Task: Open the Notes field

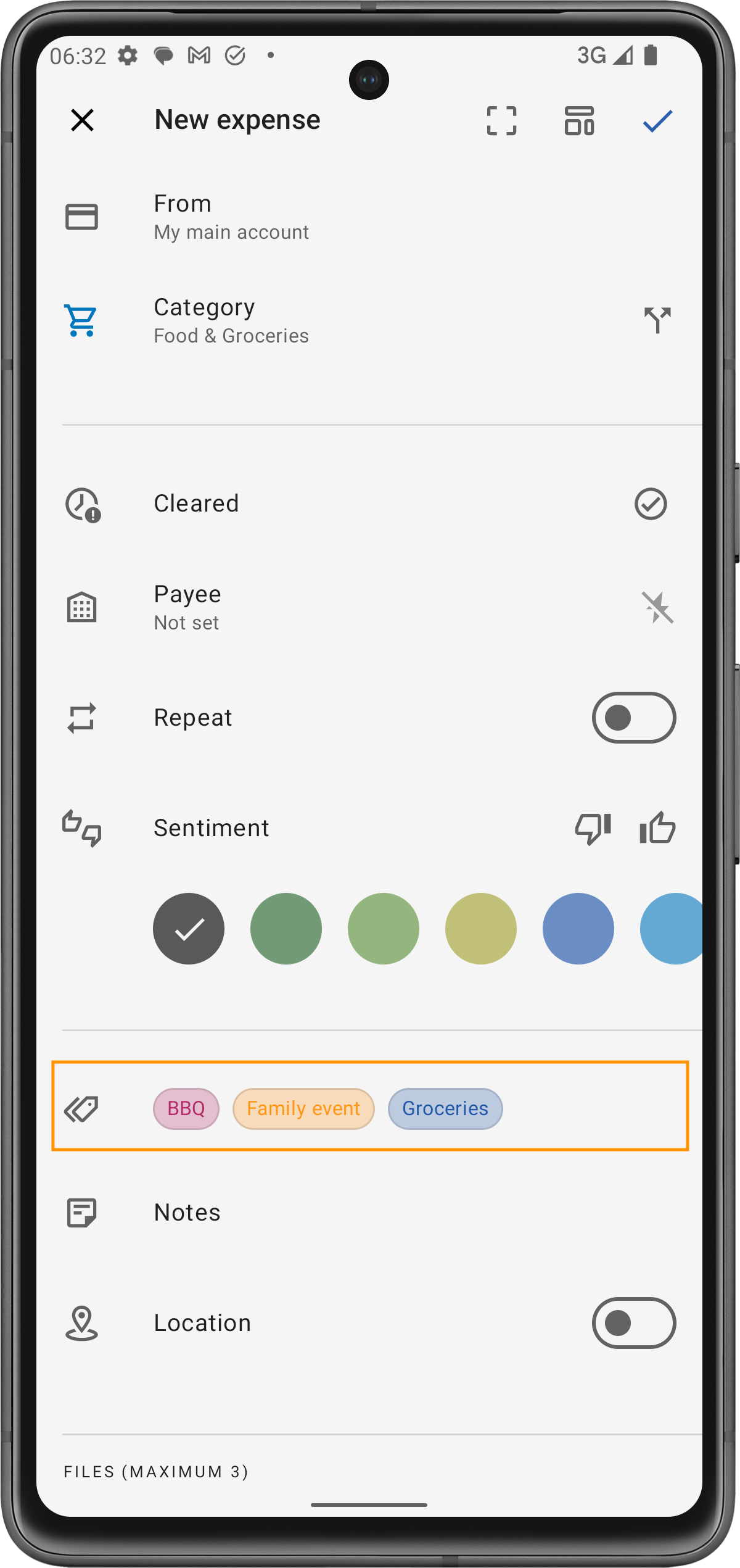Action: point(369,1213)
